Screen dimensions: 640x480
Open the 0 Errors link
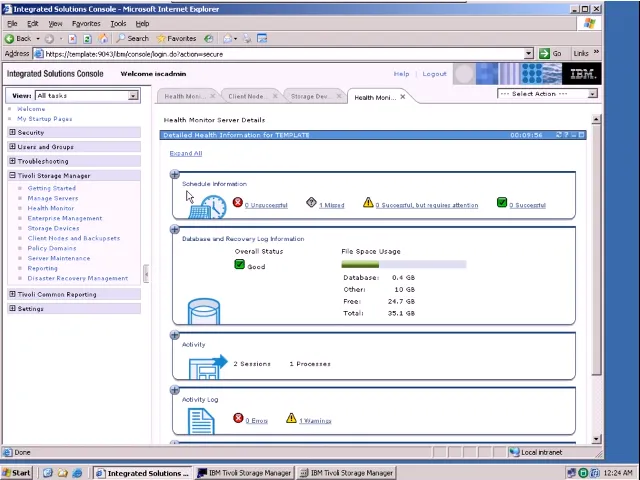pos(256,421)
